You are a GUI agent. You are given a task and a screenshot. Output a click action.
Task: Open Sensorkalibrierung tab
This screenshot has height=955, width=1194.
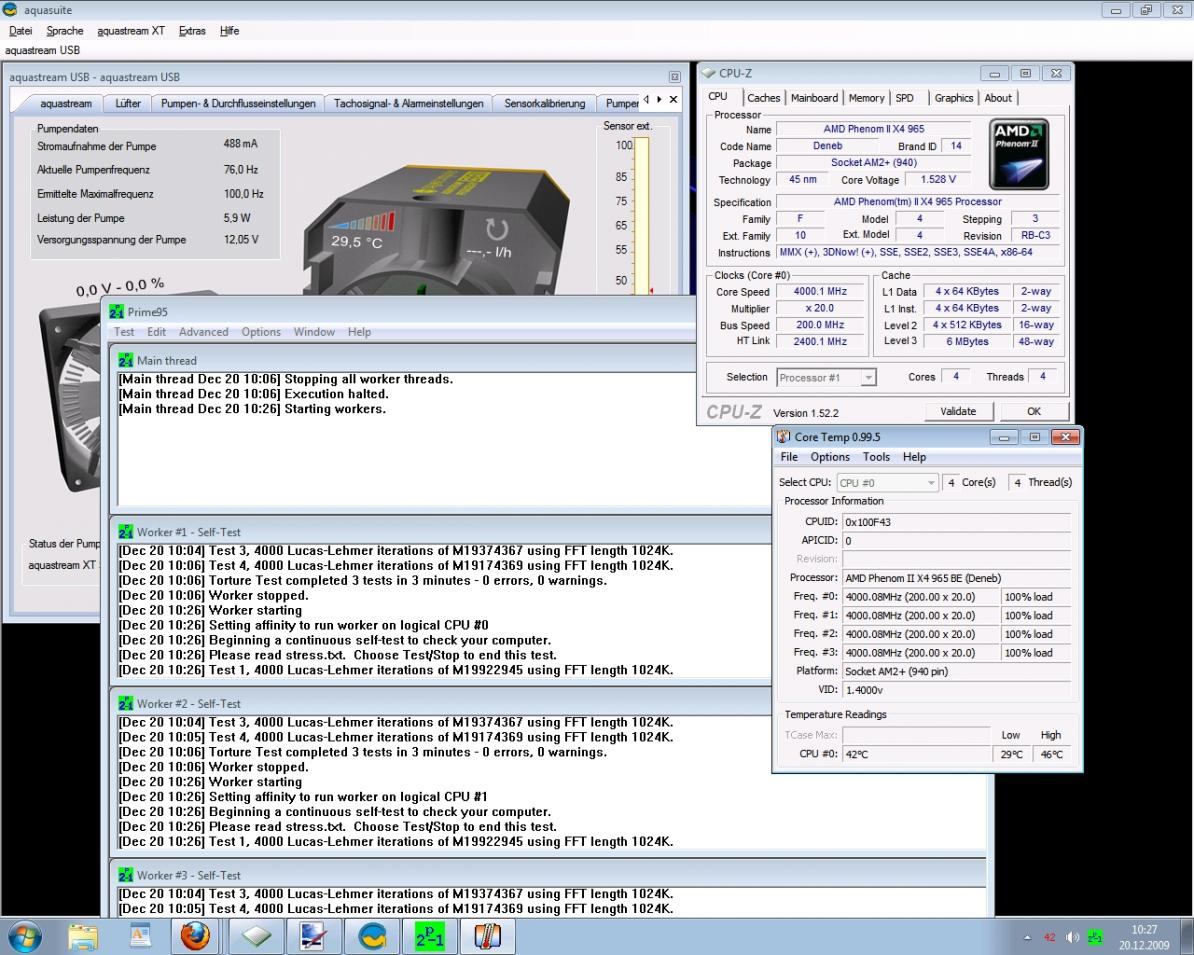(x=544, y=103)
